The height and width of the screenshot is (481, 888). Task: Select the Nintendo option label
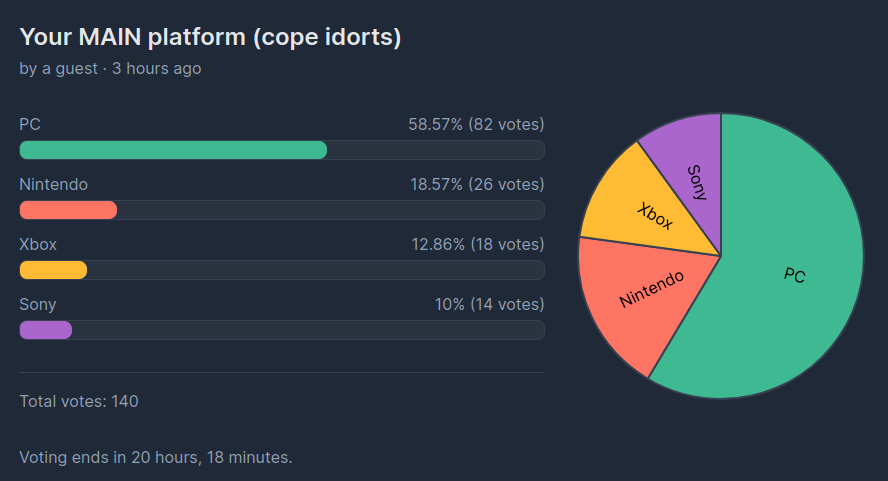53,184
